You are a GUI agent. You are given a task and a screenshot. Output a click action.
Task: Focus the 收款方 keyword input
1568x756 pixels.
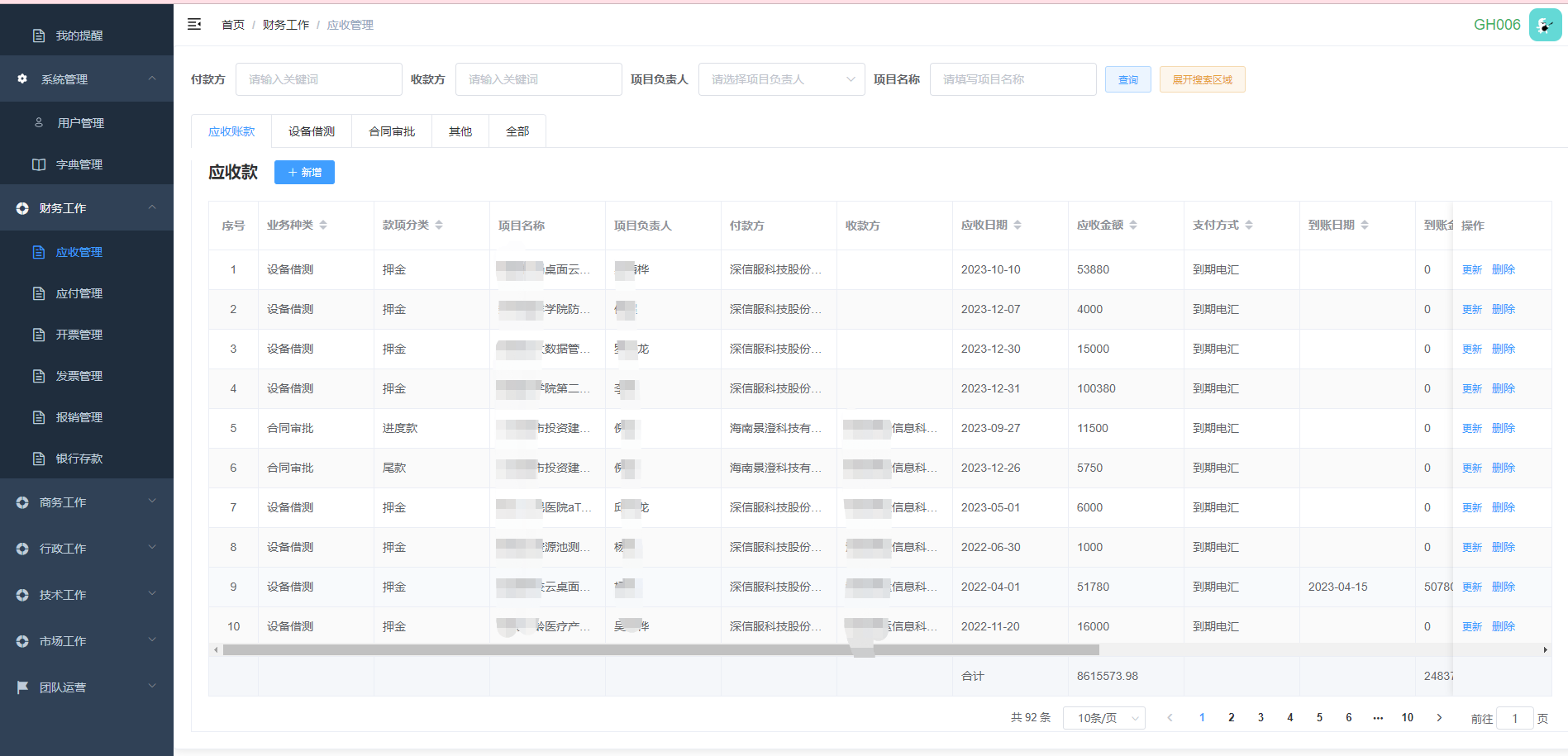539,79
